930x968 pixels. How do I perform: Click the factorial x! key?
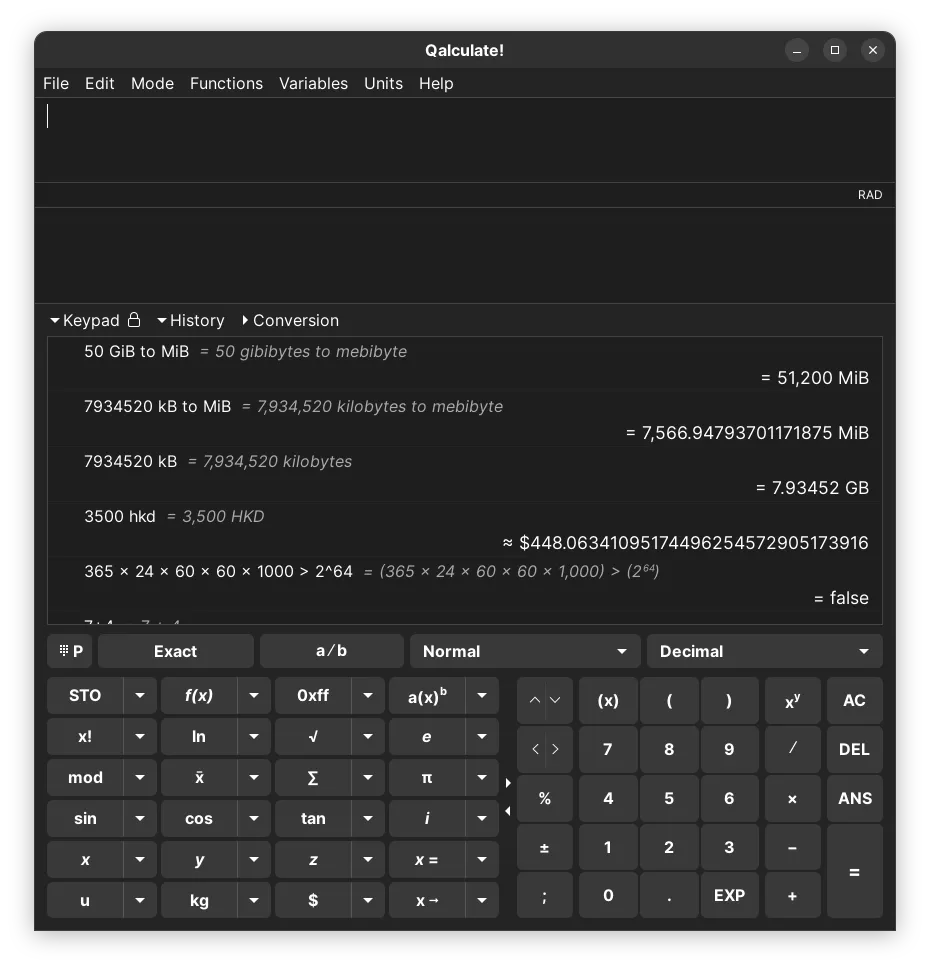coord(85,736)
